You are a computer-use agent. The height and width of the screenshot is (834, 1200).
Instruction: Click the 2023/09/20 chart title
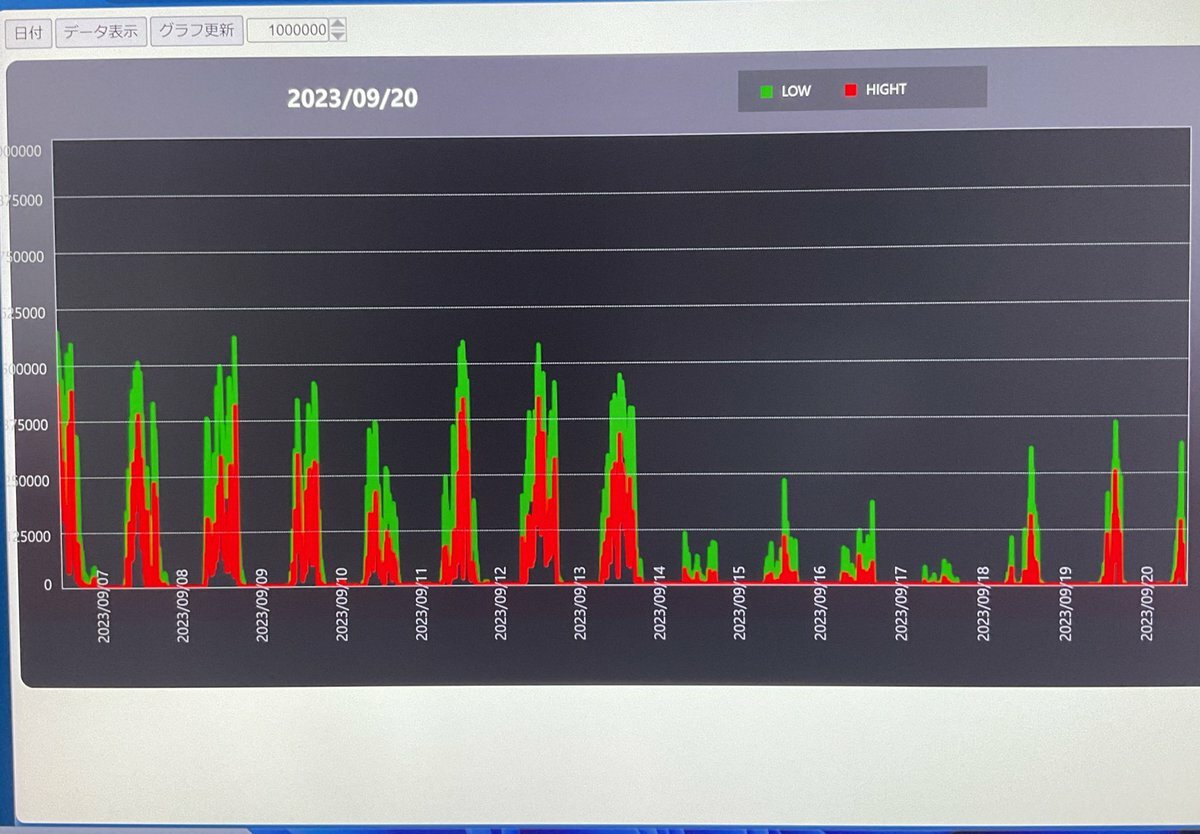click(x=352, y=99)
